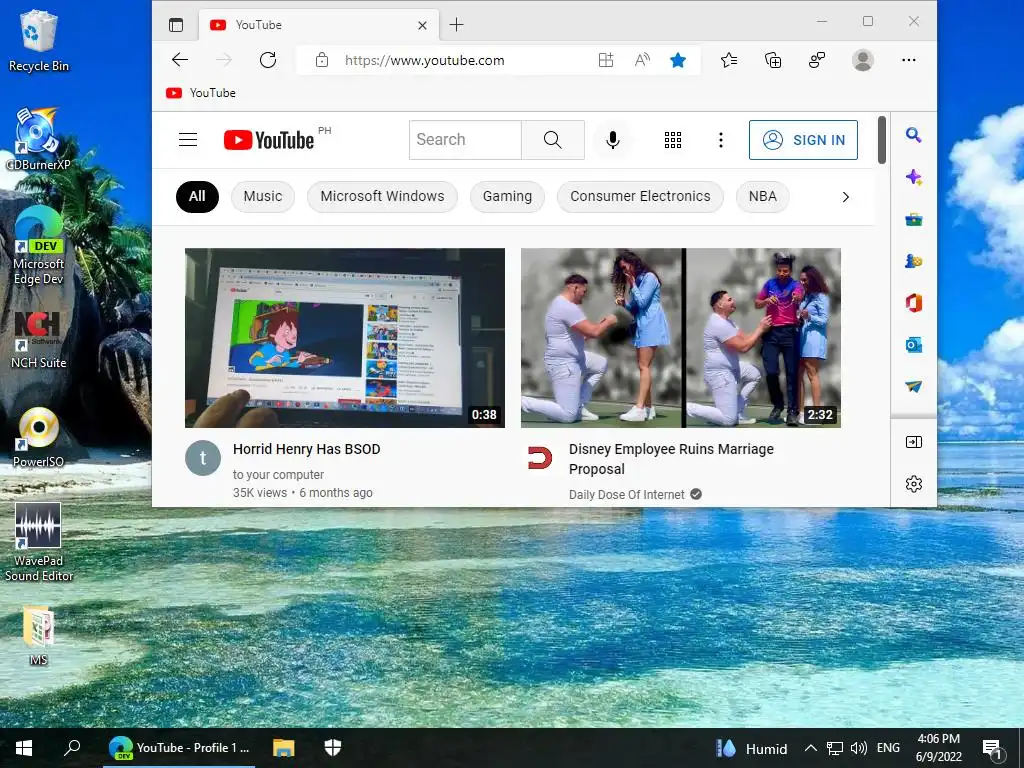Open the Edge feedback/share icon
The height and width of the screenshot is (768, 1024).
tap(817, 60)
